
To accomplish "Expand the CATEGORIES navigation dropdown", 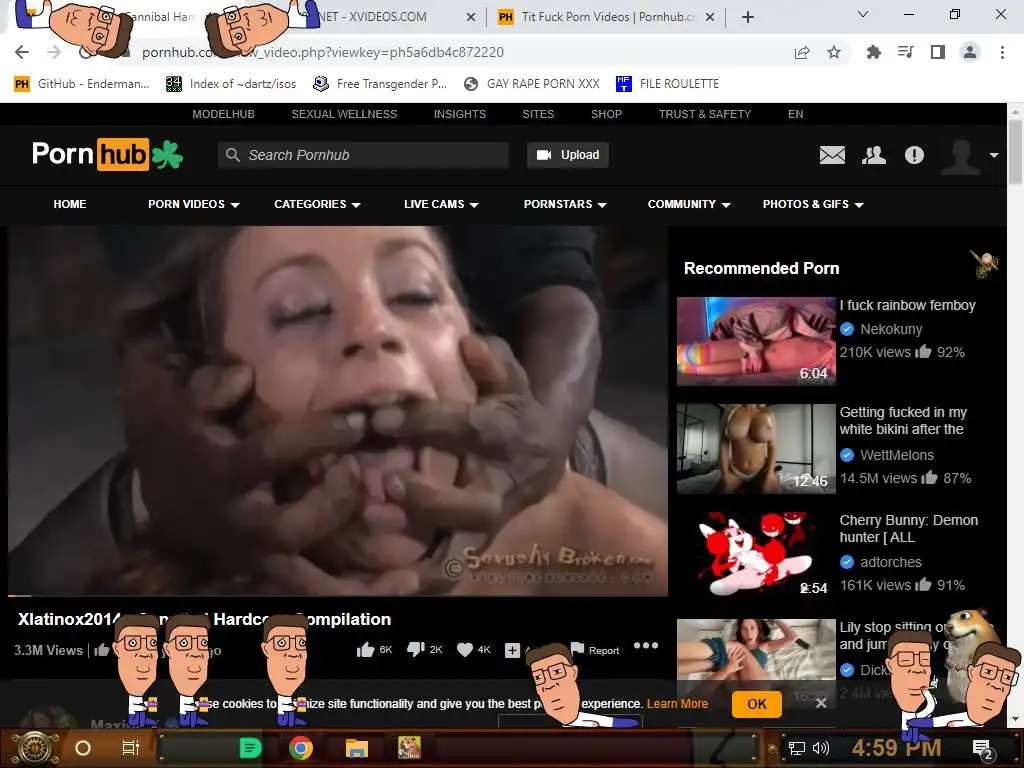I will point(317,204).
